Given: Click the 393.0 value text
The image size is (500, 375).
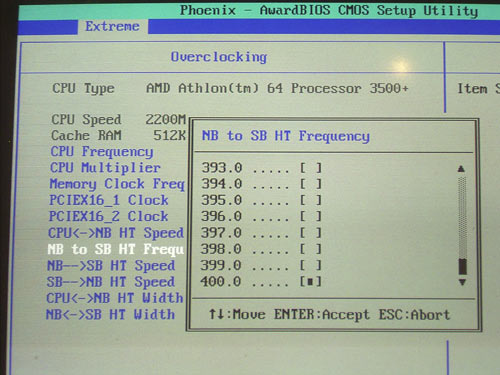Looking at the screenshot, I should 222,167.
